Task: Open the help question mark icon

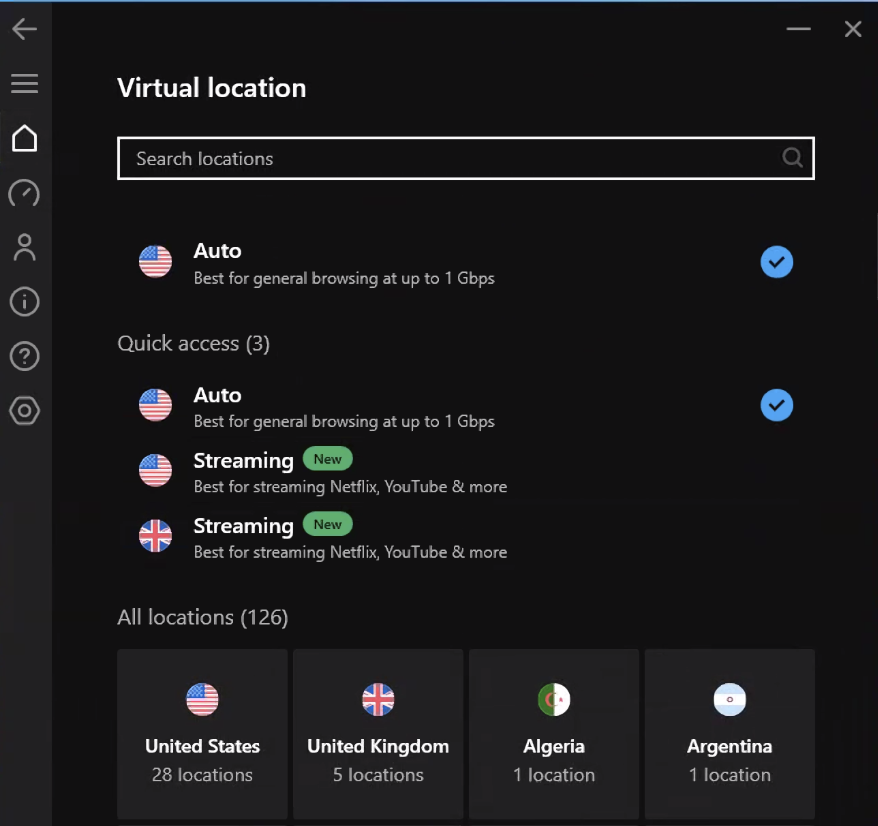Action: coord(25,356)
